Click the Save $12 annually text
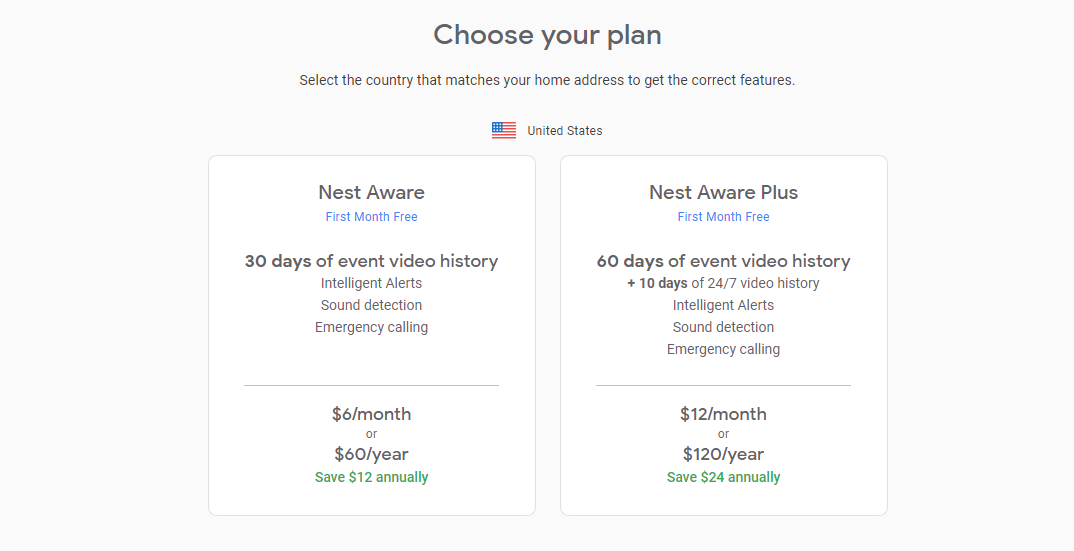 click(x=372, y=477)
